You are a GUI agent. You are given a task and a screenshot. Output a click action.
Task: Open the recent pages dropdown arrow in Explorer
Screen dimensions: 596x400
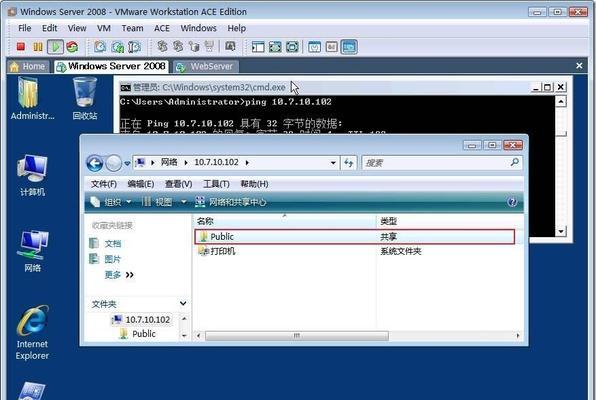[127, 163]
